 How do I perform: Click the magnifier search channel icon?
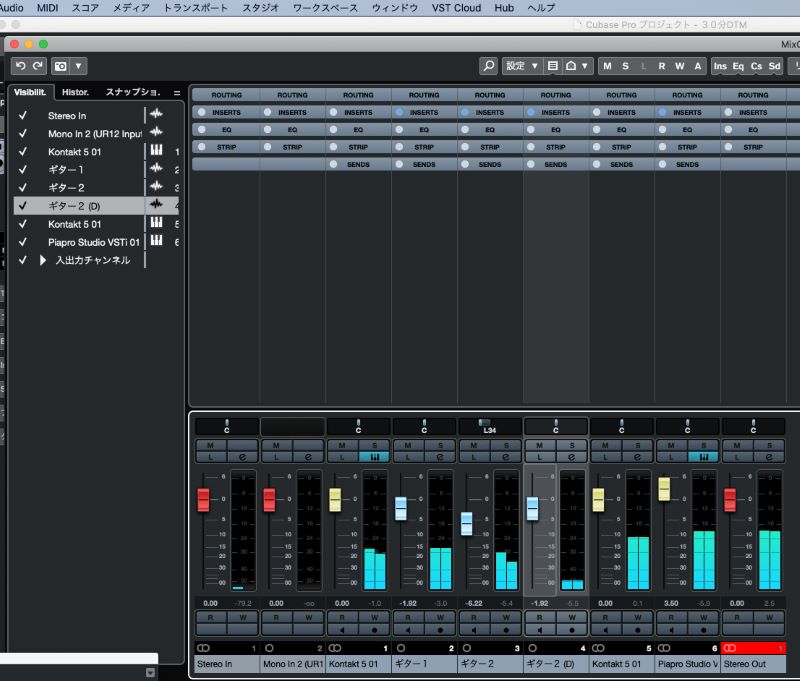coord(488,66)
